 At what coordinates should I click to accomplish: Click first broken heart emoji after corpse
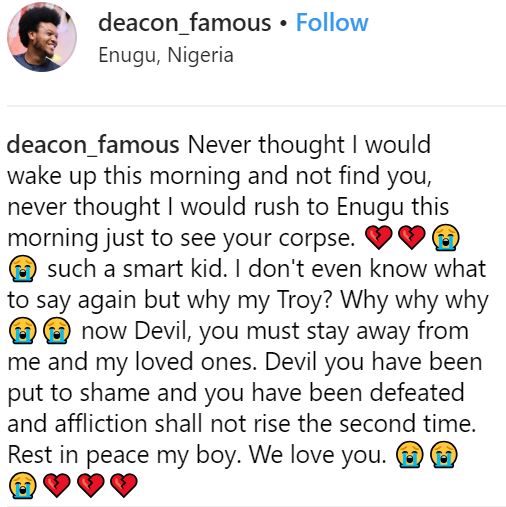pos(378,237)
